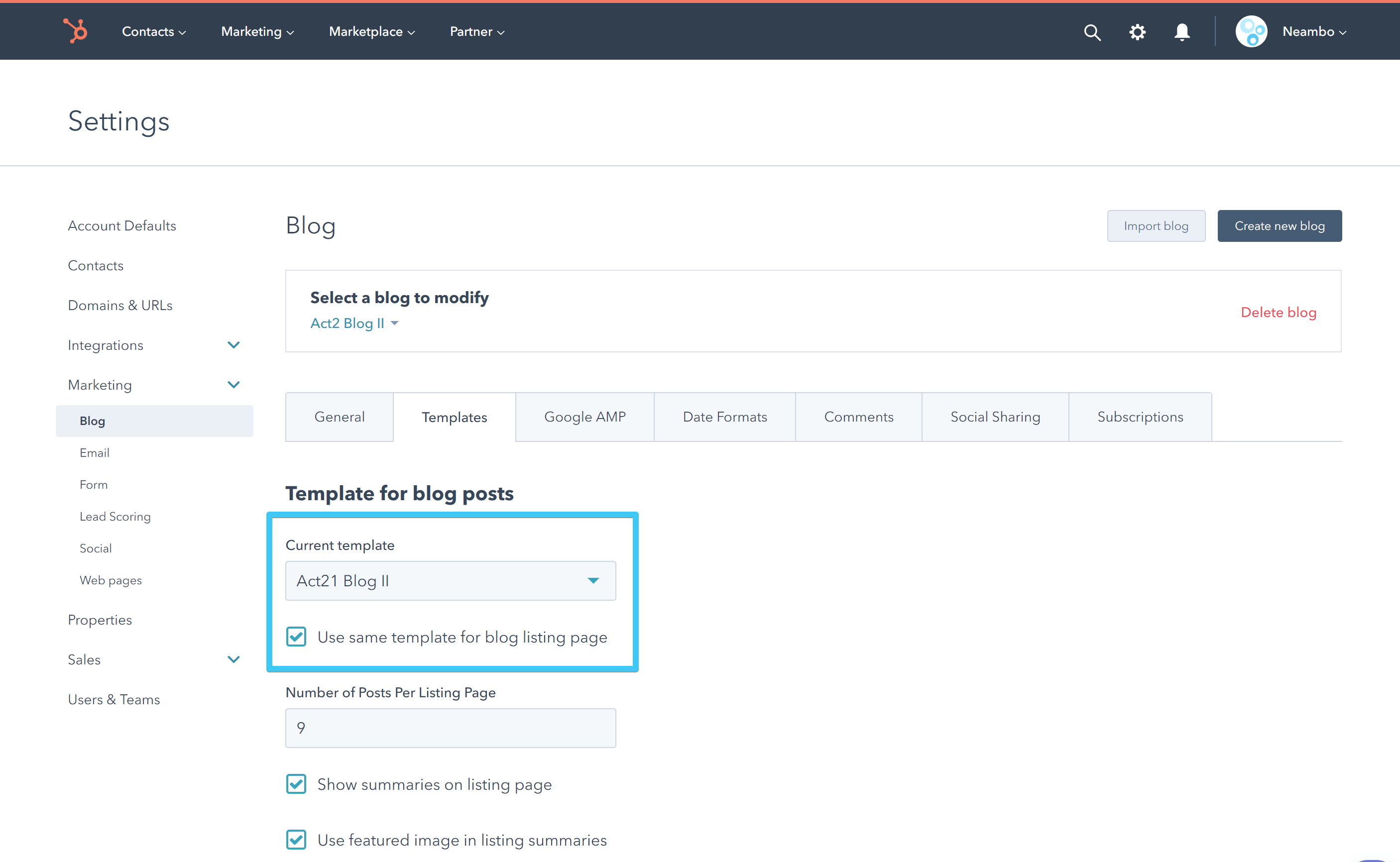
Task: Toggle Show summaries on listing page
Action: 296,784
